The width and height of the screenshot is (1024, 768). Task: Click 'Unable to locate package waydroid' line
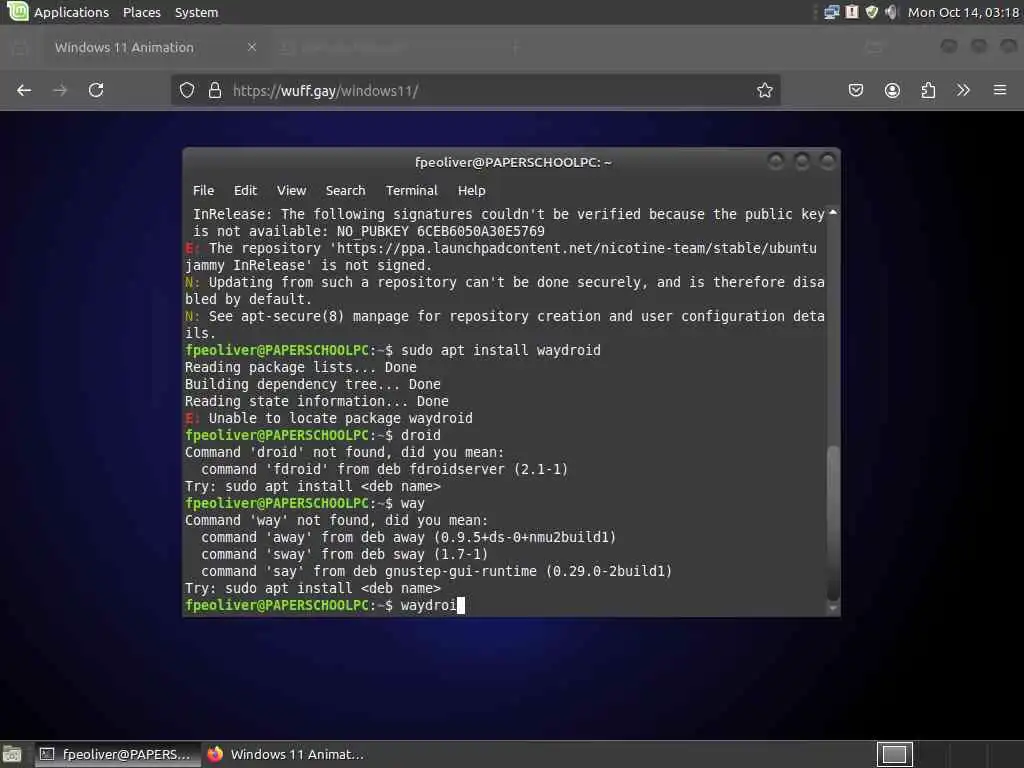[x=328, y=418]
